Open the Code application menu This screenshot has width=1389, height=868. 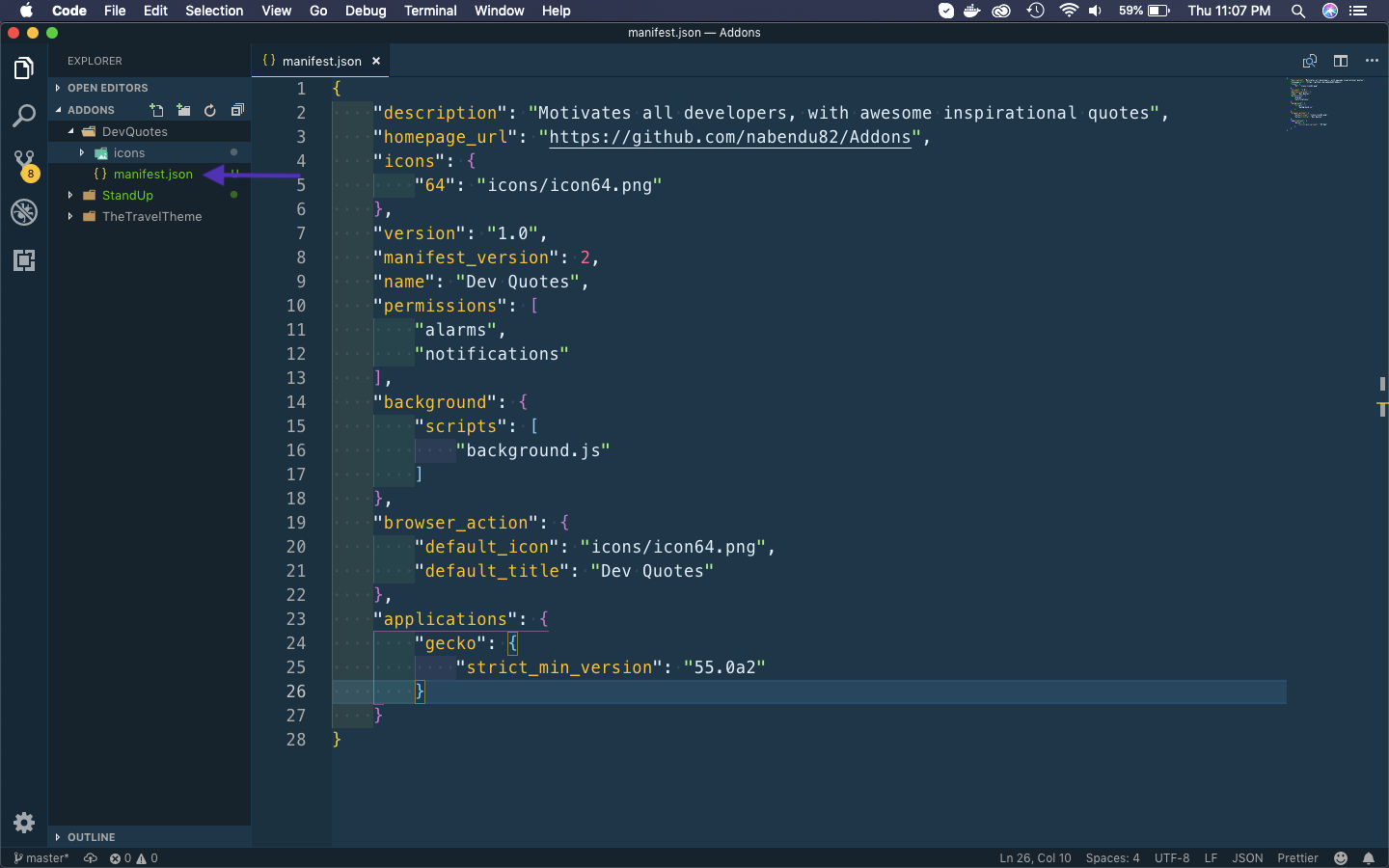[x=69, y=11]
